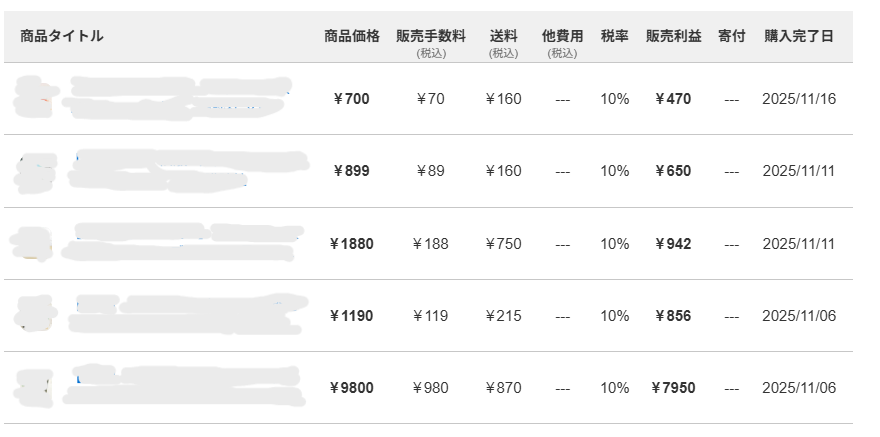Click the 2025/11/16 purchase date
This screenshot has height=437, width=880.
click(798, 99)
